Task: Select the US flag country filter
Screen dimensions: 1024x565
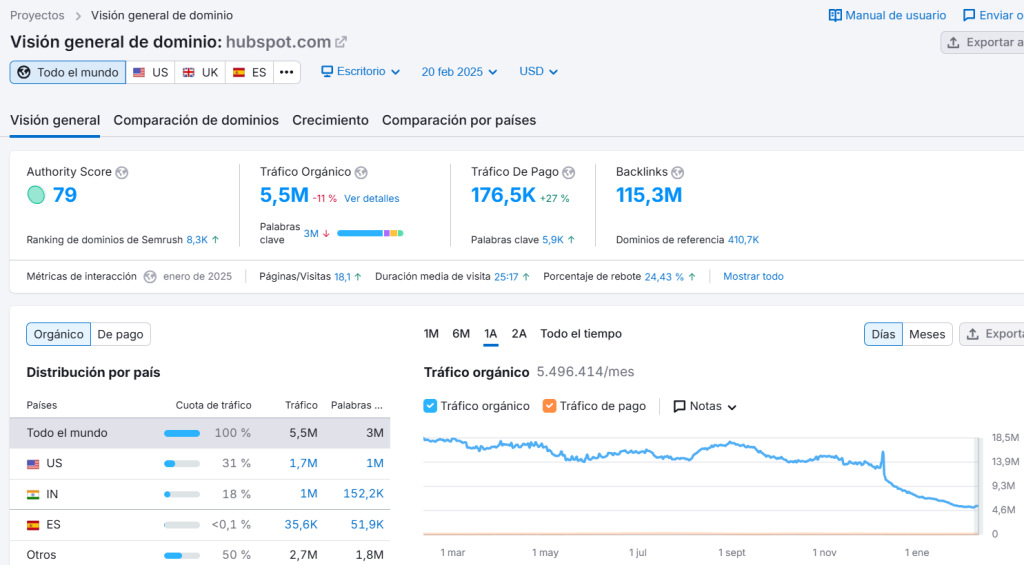Action: pos(150,72)
